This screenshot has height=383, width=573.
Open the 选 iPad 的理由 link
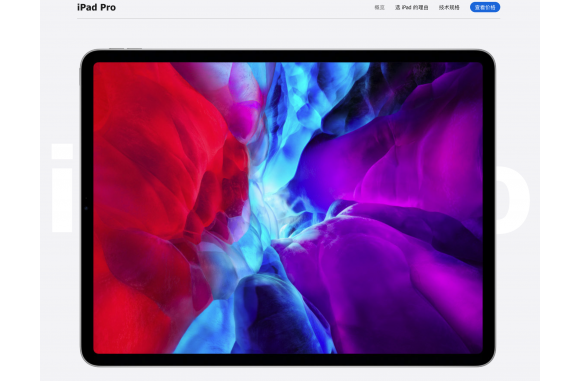click(x=411, y=7)
